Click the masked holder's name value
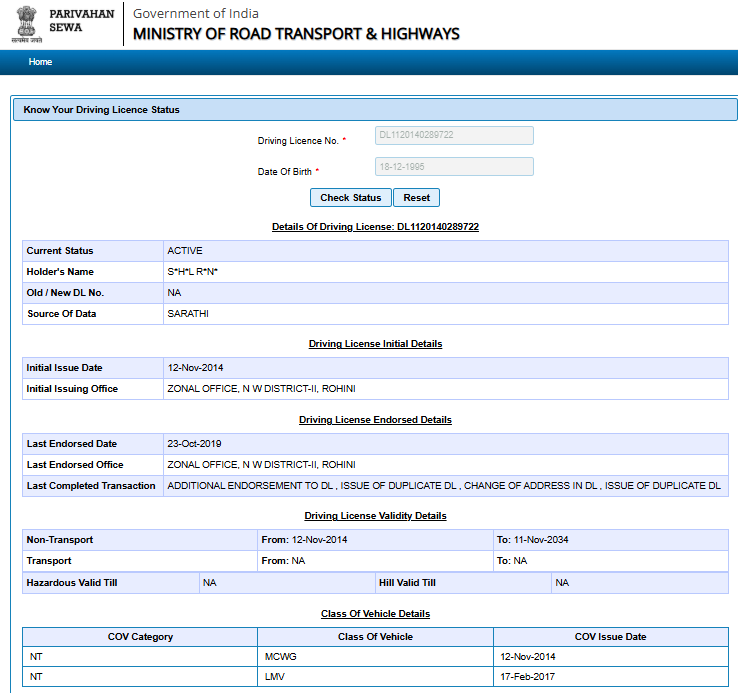 pyautogui.click(x=193, y=272)
